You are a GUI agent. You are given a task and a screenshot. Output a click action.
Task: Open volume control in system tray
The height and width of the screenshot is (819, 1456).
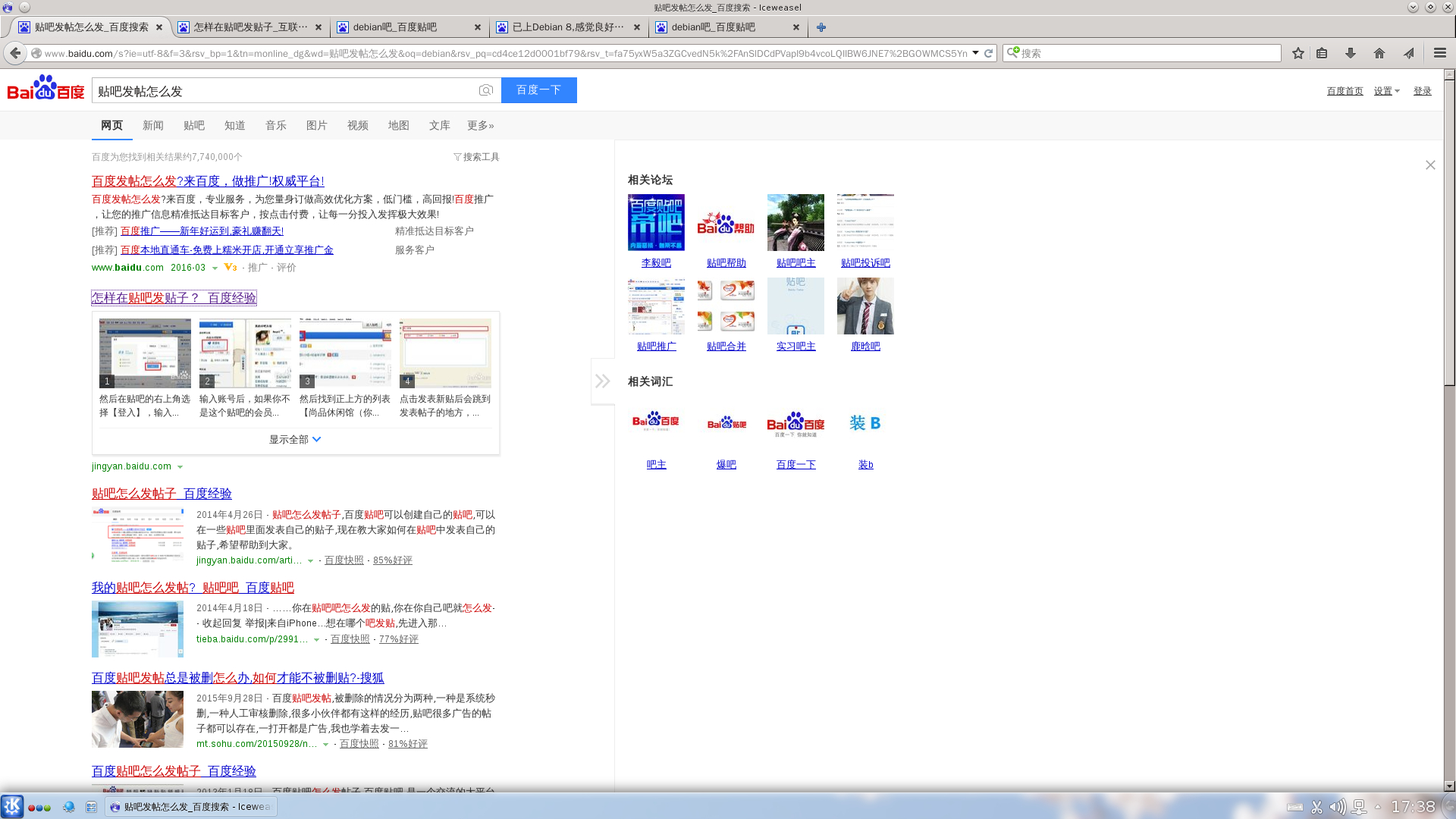click(1337, 807)
